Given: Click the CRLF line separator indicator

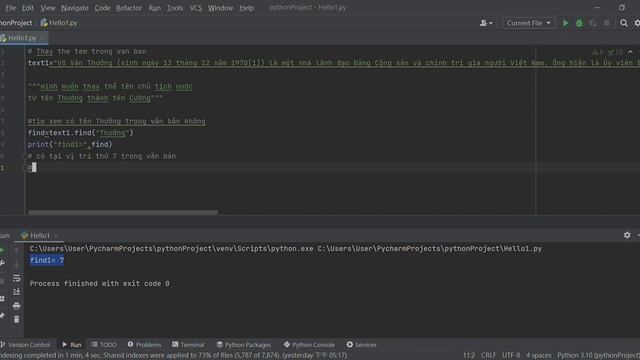Looking at the screenshot, I should pos(488,356).
